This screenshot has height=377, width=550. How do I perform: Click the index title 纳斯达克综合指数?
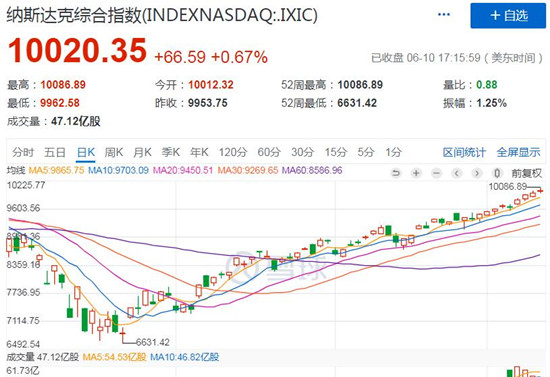click(74, 15)
